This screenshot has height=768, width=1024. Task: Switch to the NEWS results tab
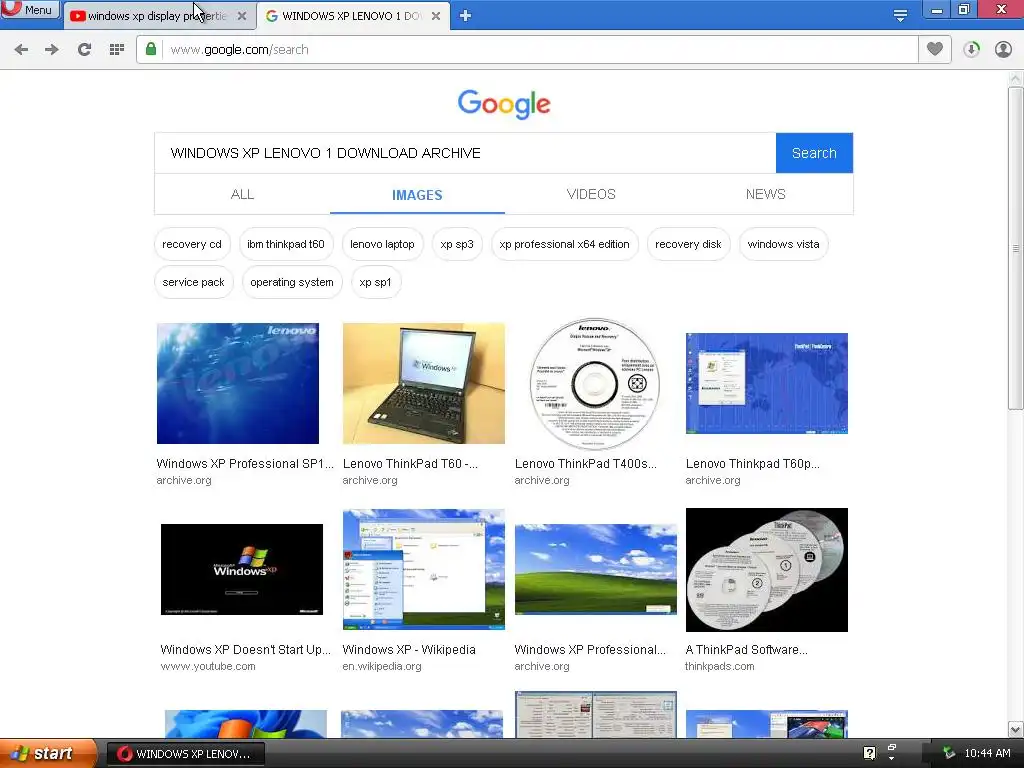point(765,195)
